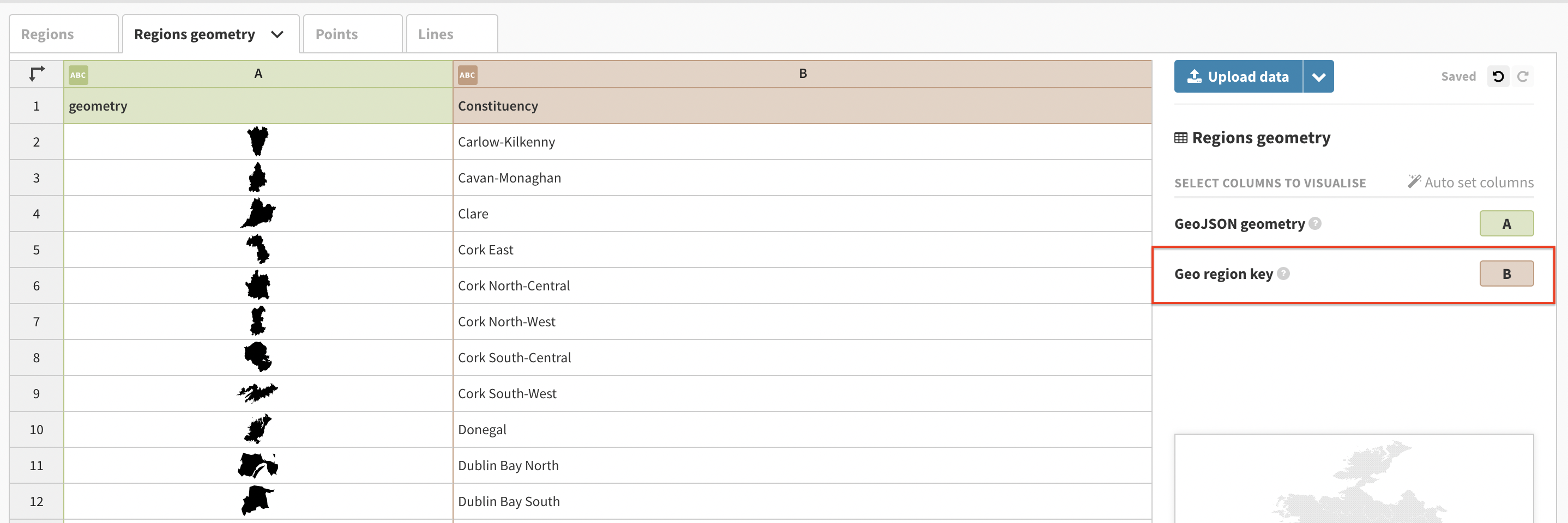Select the Carlow-Kilkenny constituency cell

[802, 142]
